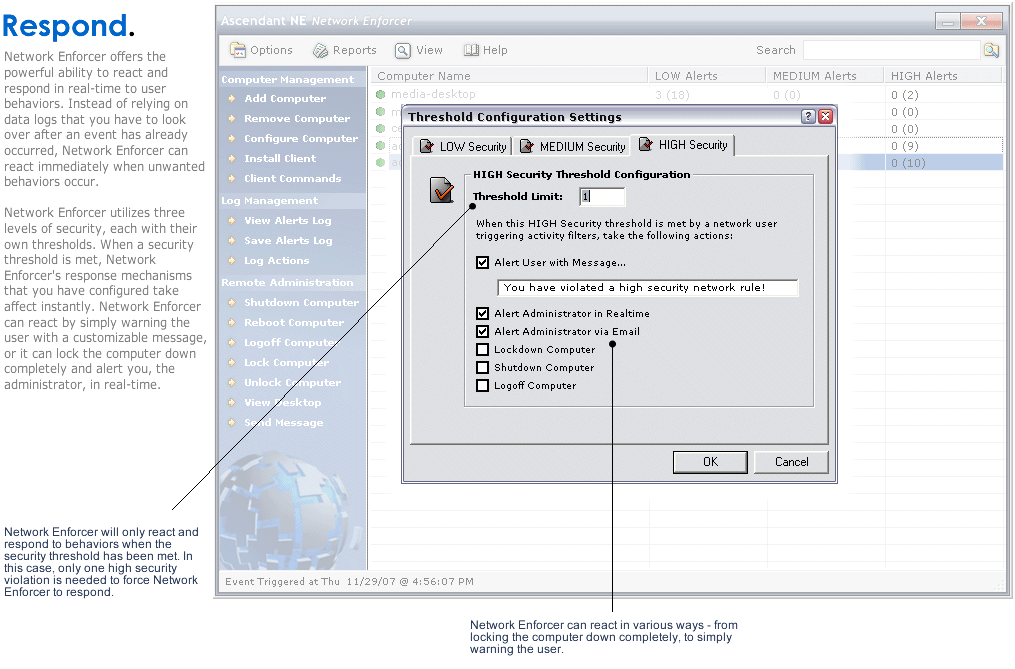The height and width of the screenshot is (669, 1015).
Task: Click Cancel in Threshold Configuration dialog
Action: click(791, 462)
